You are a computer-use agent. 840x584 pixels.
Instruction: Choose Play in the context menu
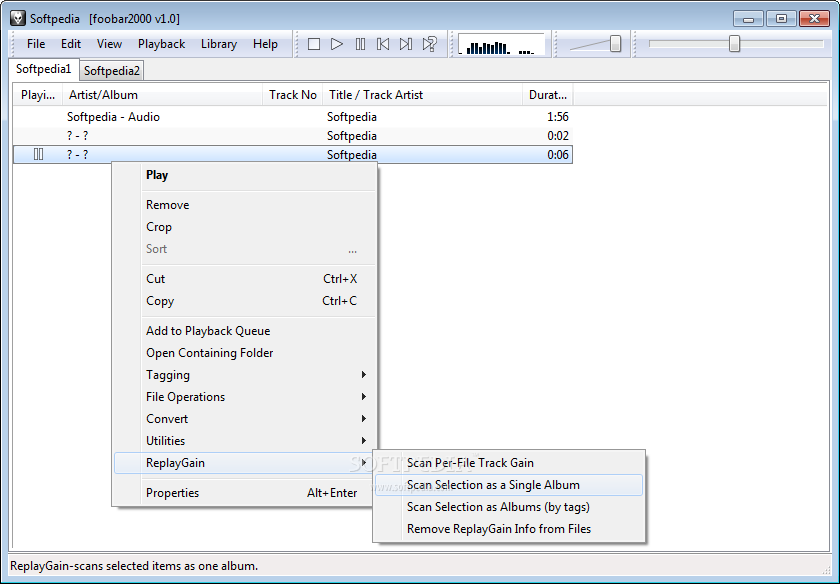coord(245,175)
